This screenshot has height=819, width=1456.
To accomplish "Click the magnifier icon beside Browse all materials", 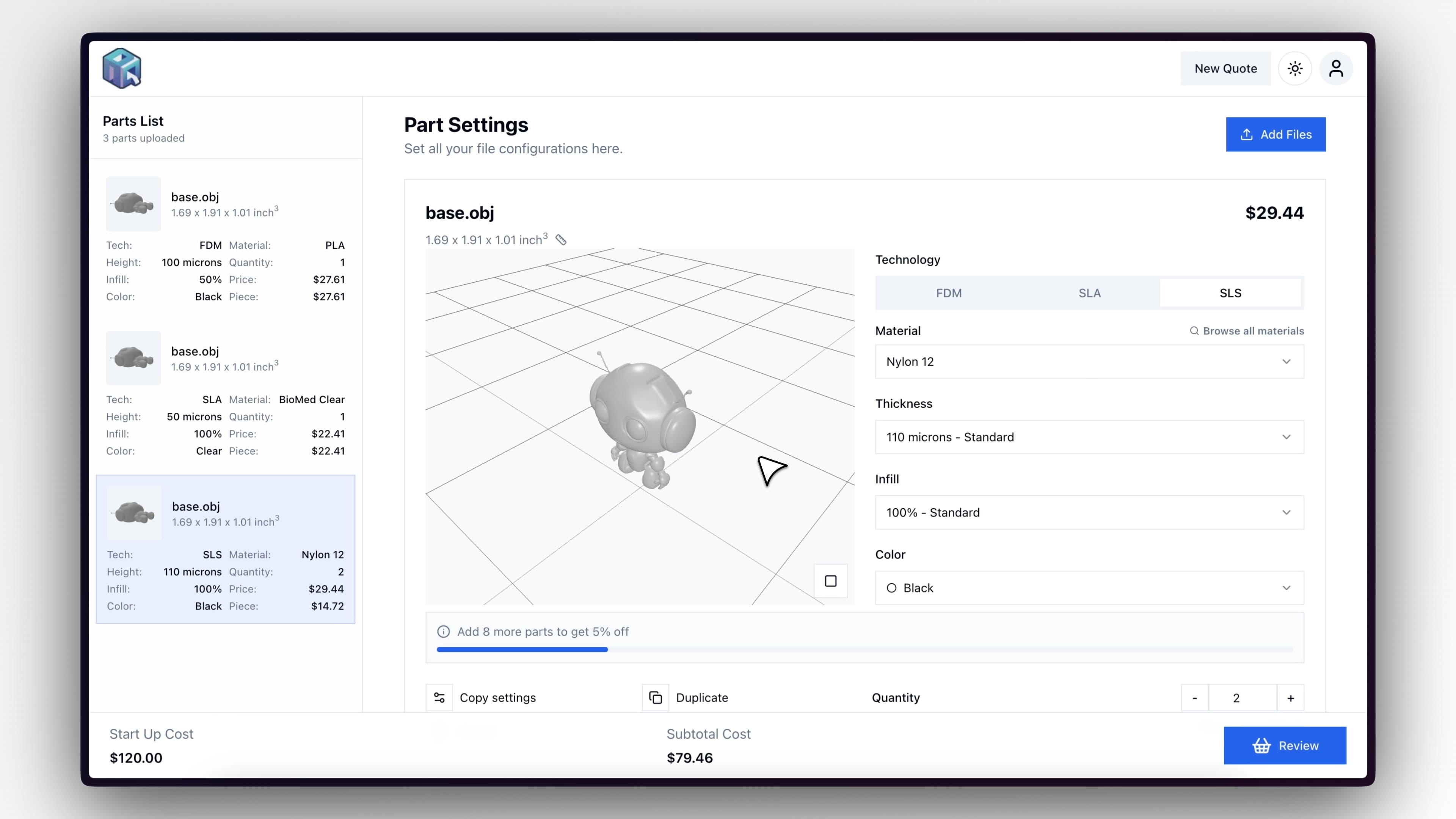I will (x=1194, y=331).
